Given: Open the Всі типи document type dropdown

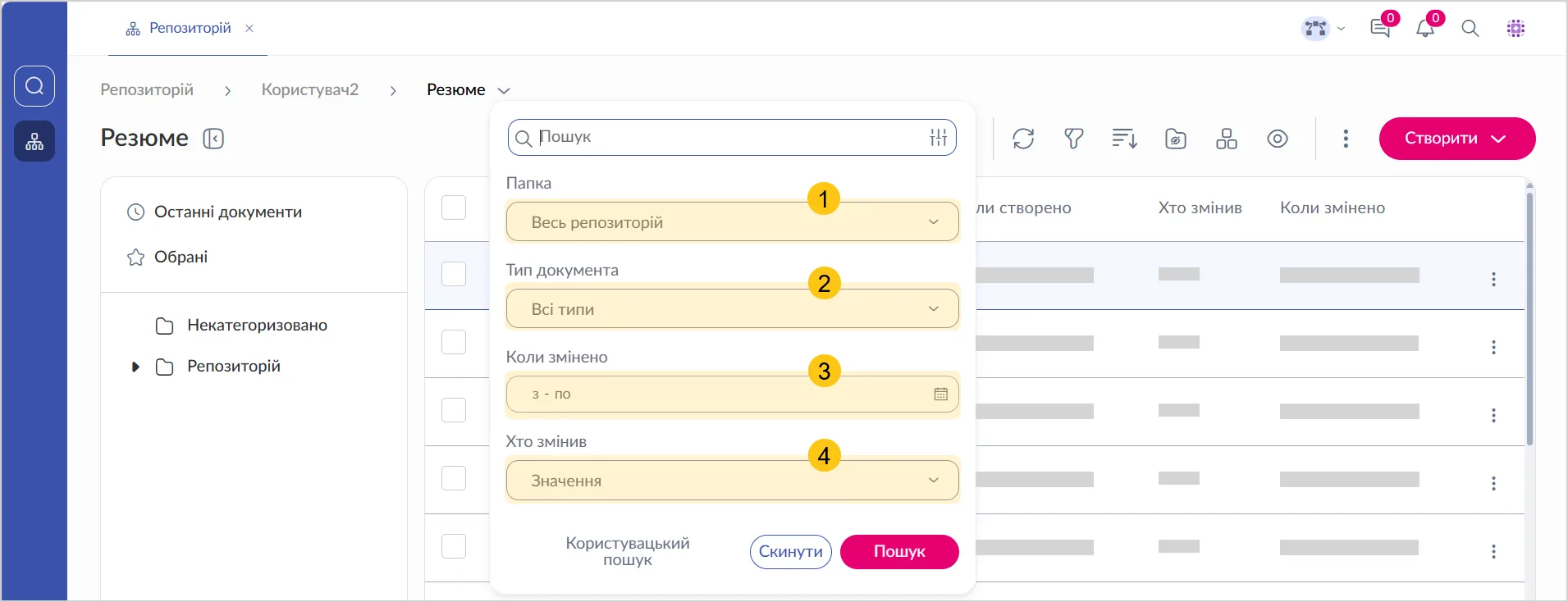Looking at the screenshot, I should pyautogui.click(x=732, y=309).
